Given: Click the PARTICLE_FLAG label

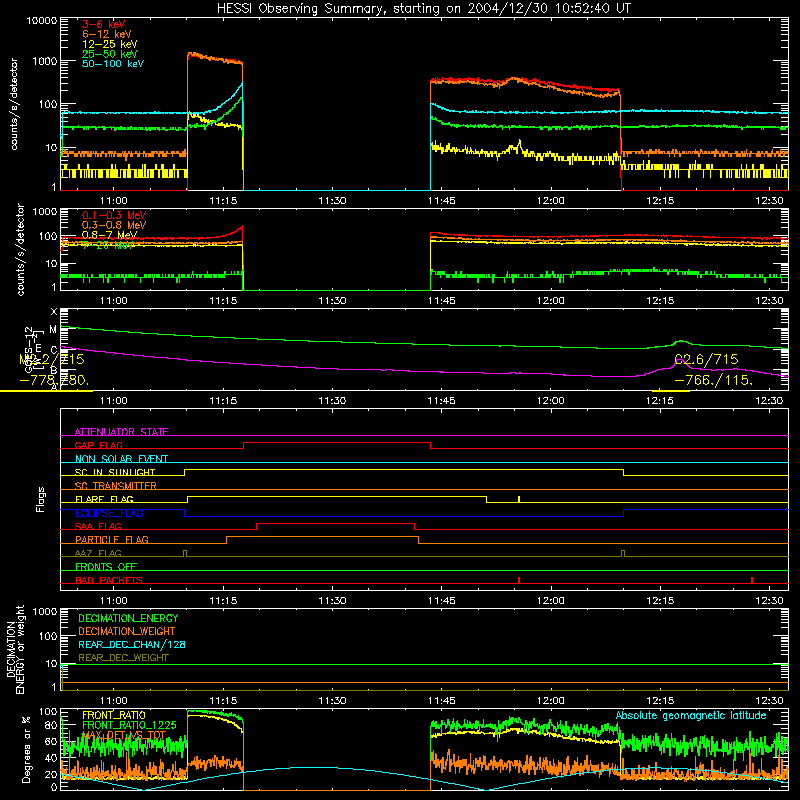Looking at the screenshot, I should click(112, 540).
